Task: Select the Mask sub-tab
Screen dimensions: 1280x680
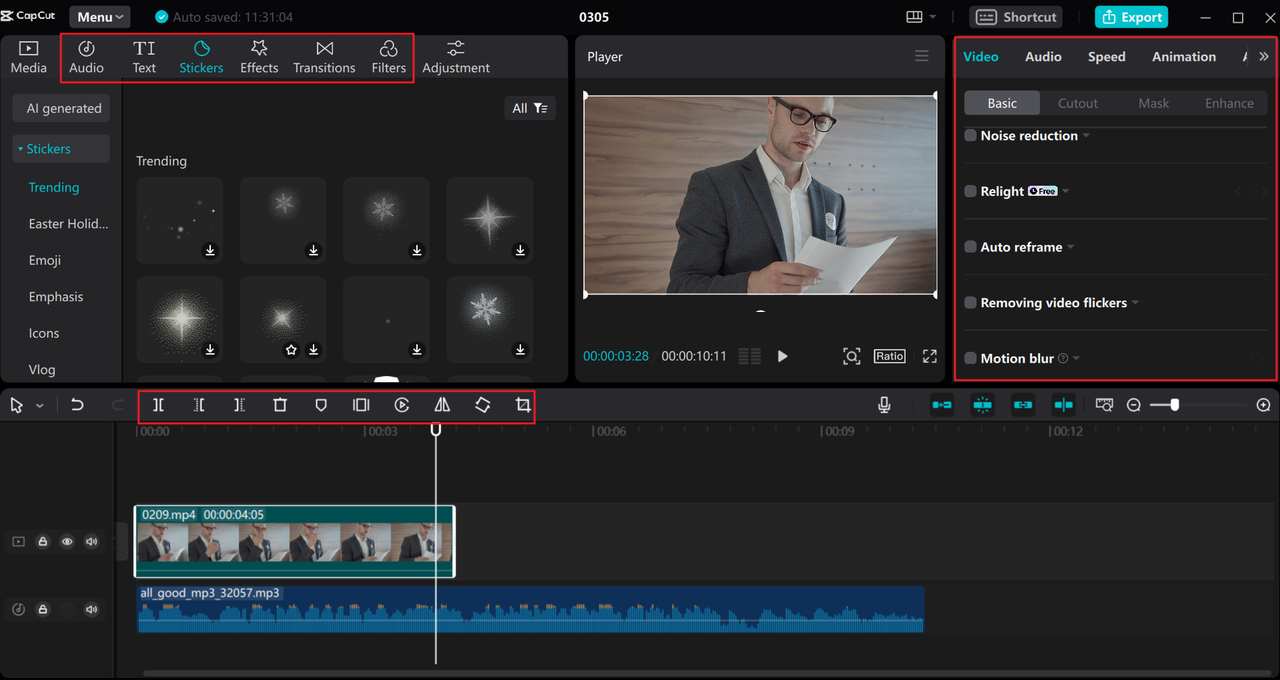Action: point(1153,103)
